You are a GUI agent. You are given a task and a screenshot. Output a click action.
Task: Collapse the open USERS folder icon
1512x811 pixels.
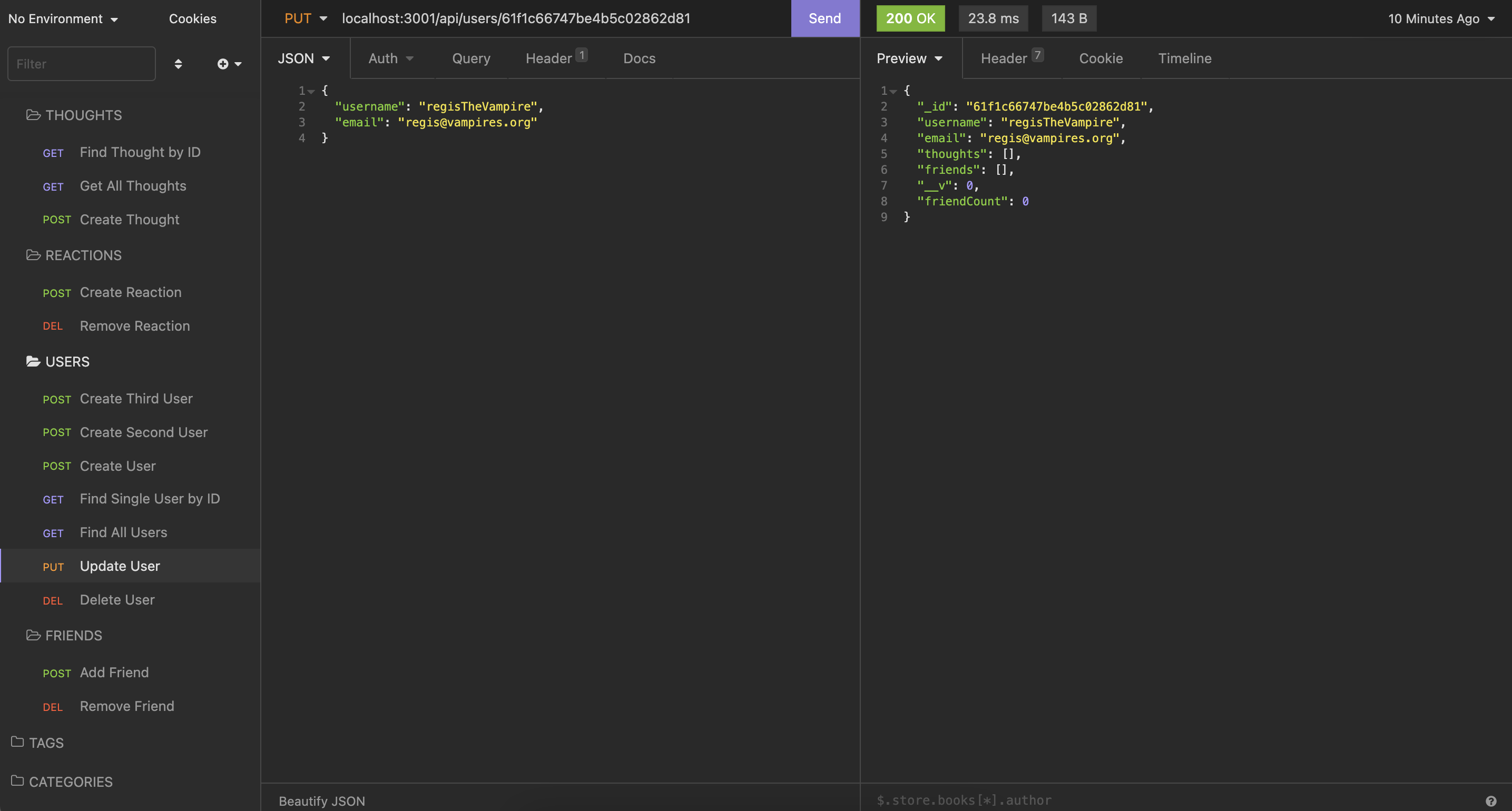tap(34, 361)
